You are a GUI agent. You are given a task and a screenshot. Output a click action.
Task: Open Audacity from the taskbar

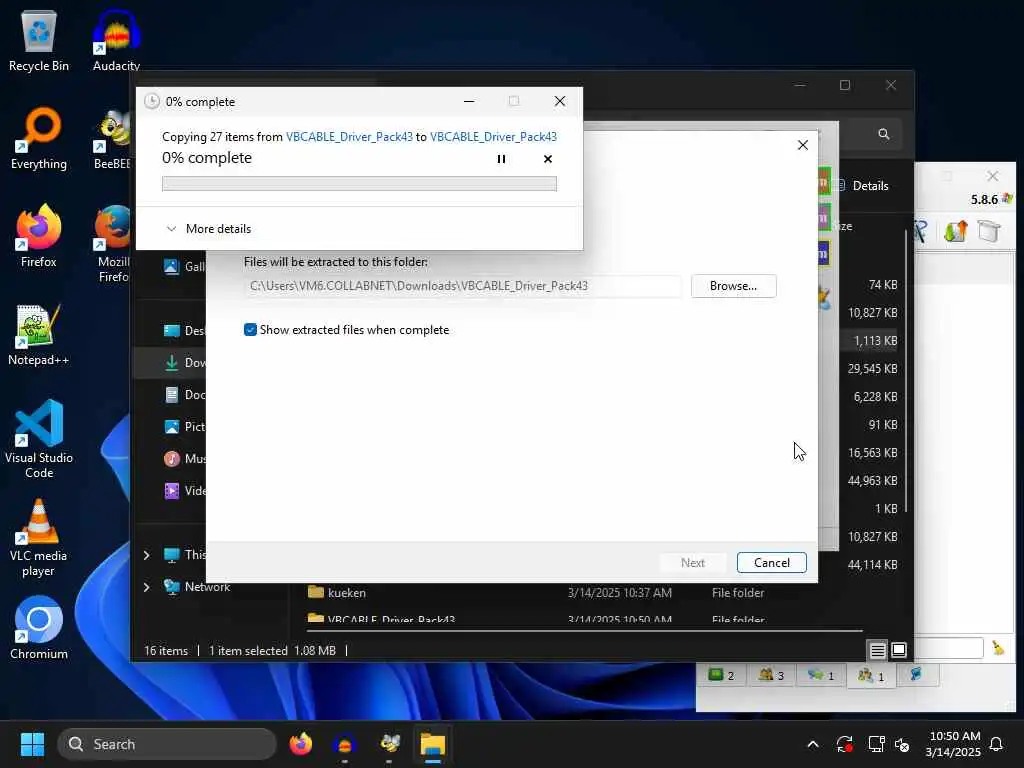pyautogui.click(x=344, y=744)
